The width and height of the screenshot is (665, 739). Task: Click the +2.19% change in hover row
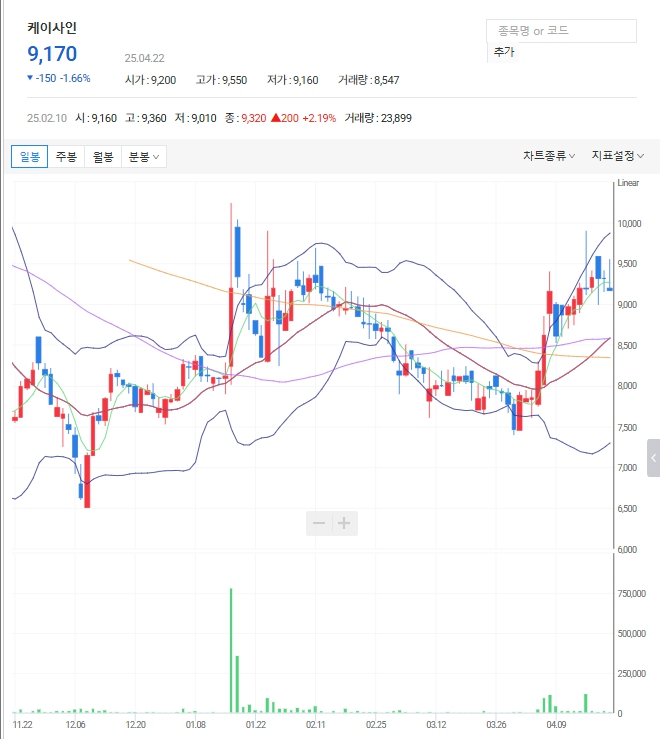(319, 118)
